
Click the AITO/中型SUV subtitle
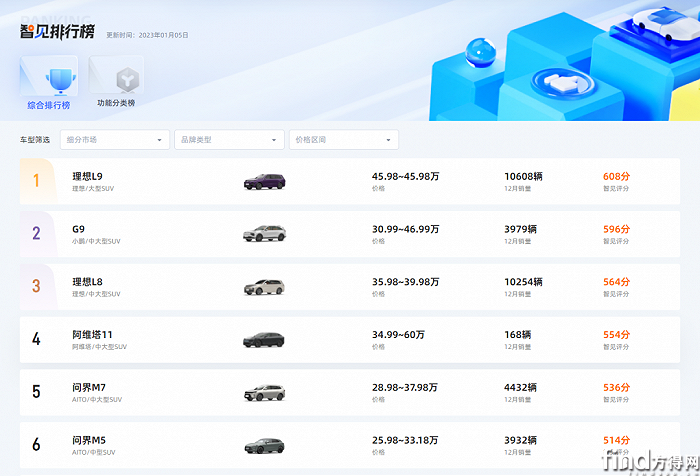click(x=94, y=452)
